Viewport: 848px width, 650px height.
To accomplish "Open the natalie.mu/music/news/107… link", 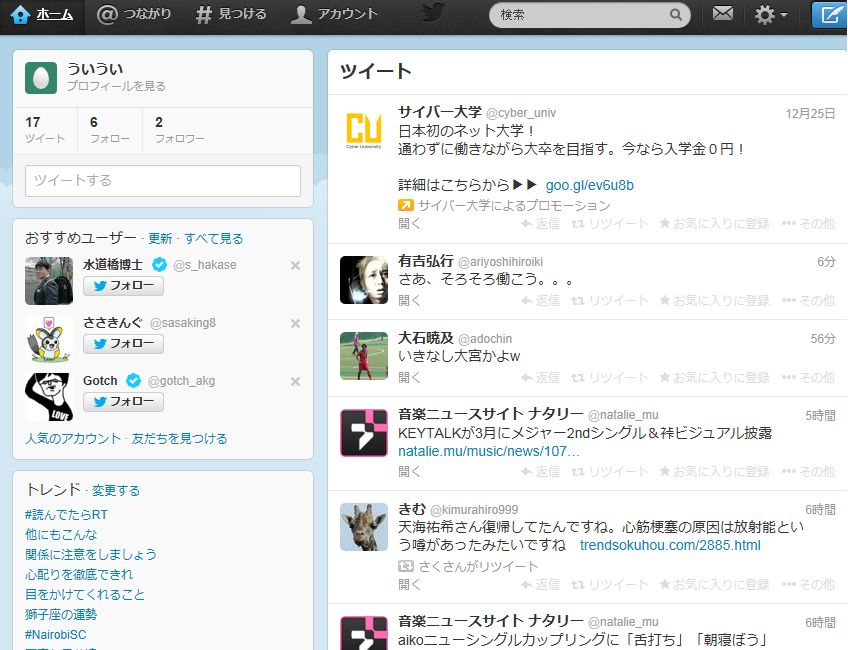I will coord(489,452).
